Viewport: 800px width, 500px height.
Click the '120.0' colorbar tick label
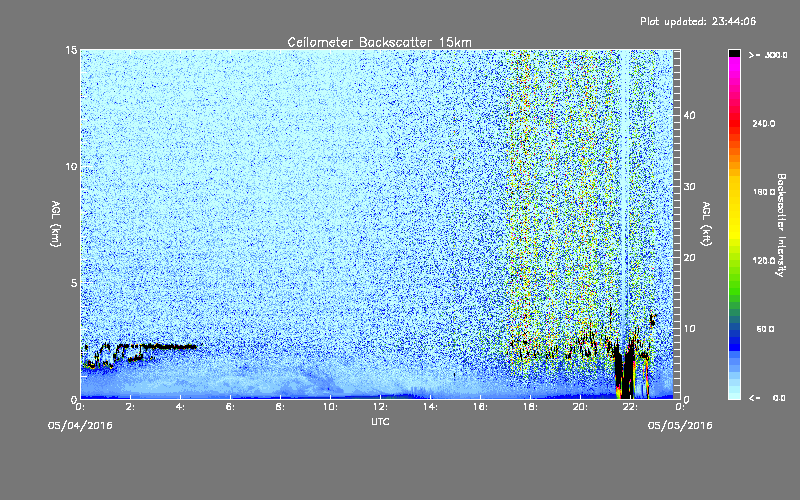(x=763, y=261)
